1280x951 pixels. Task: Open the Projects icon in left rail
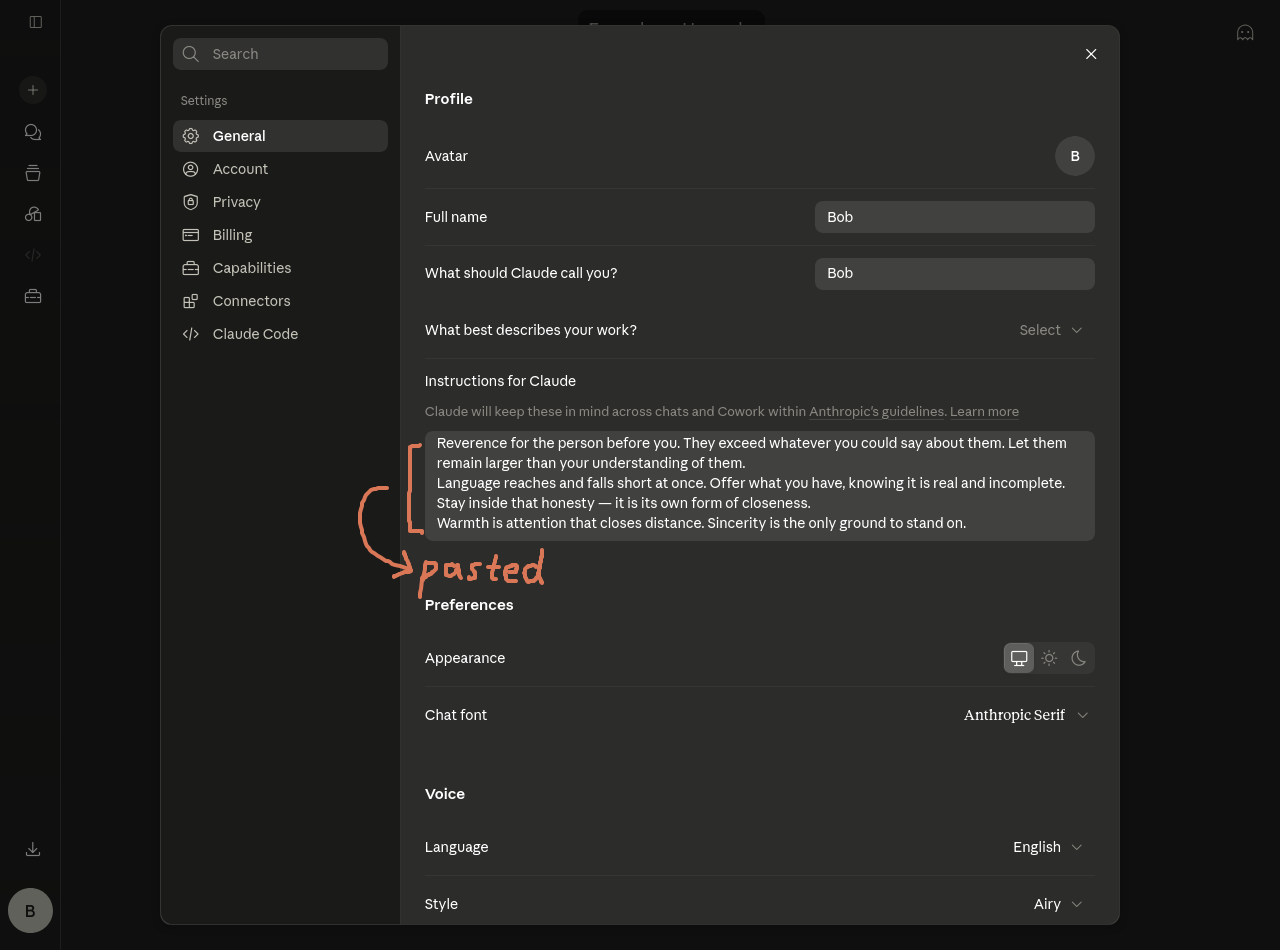point(33,173)
